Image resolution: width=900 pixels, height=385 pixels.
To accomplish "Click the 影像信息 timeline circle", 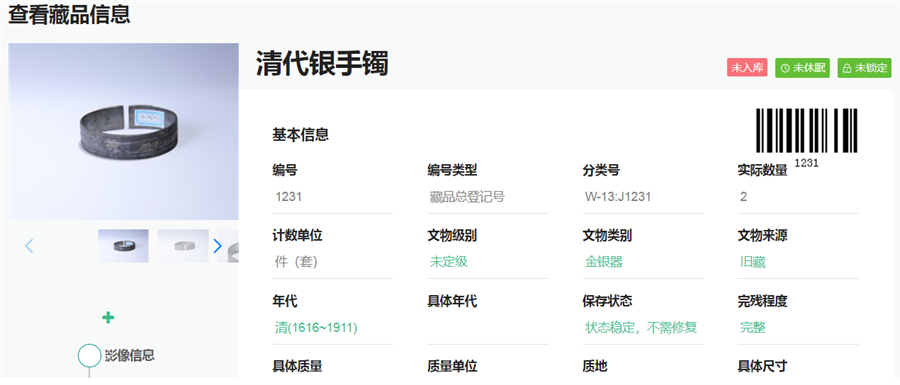I will pyautogui.click(x=89, y=355).
